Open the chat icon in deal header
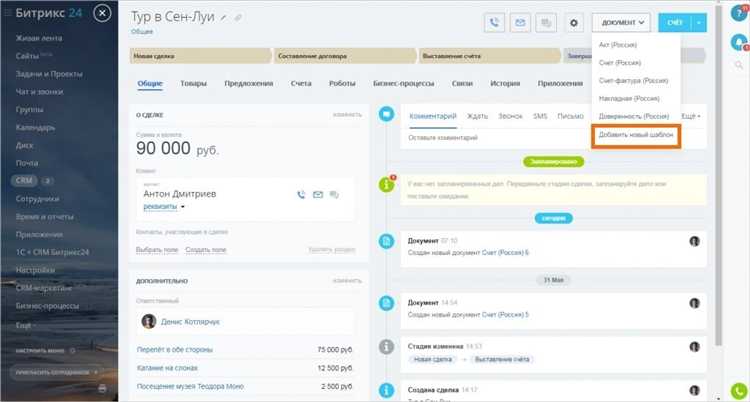The width and height of the screenshot is (750, 402). (546, 21)
